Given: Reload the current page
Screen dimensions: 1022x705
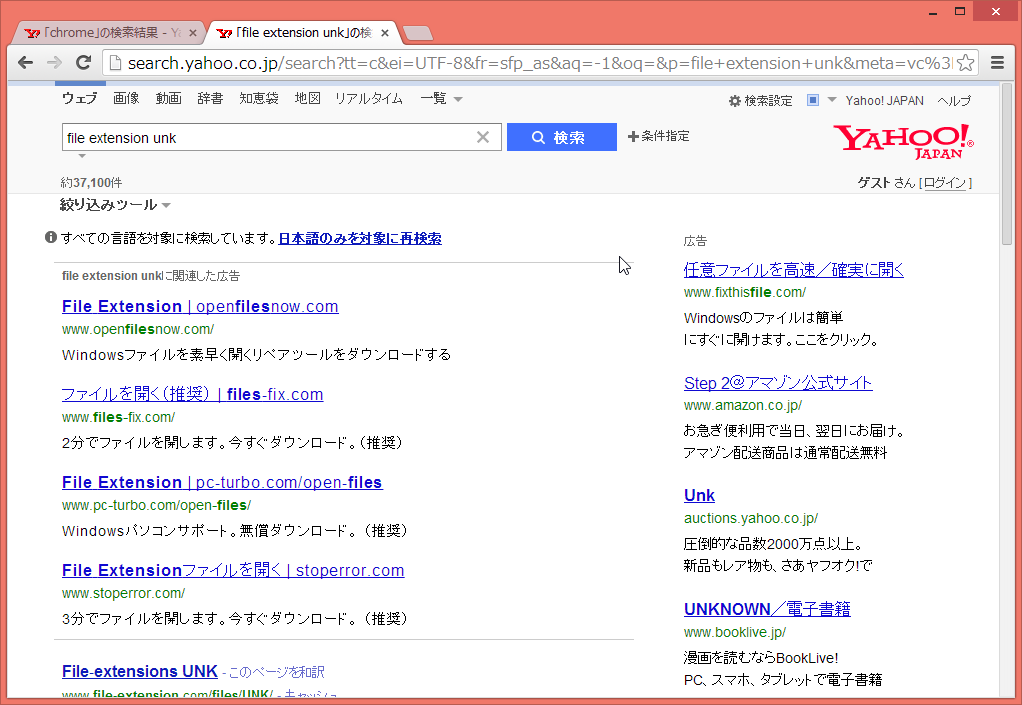Looking at the screenshot, I should point(83,63).
